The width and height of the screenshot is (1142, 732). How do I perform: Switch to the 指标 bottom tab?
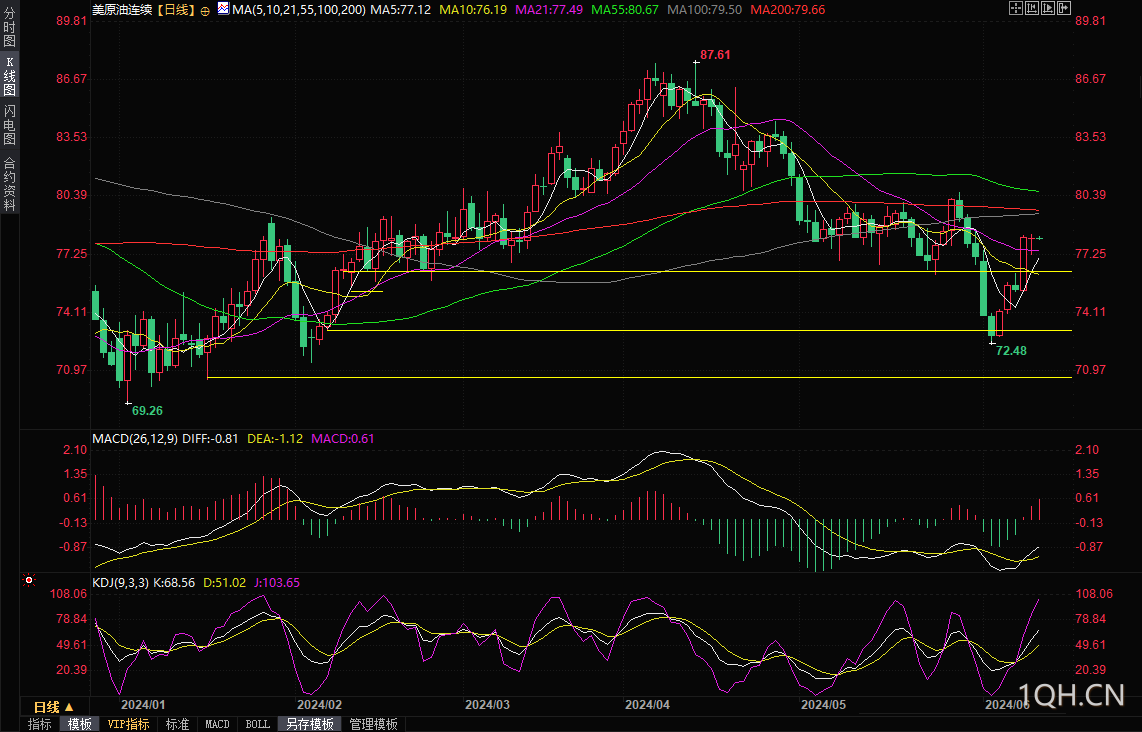click(39, 724)
